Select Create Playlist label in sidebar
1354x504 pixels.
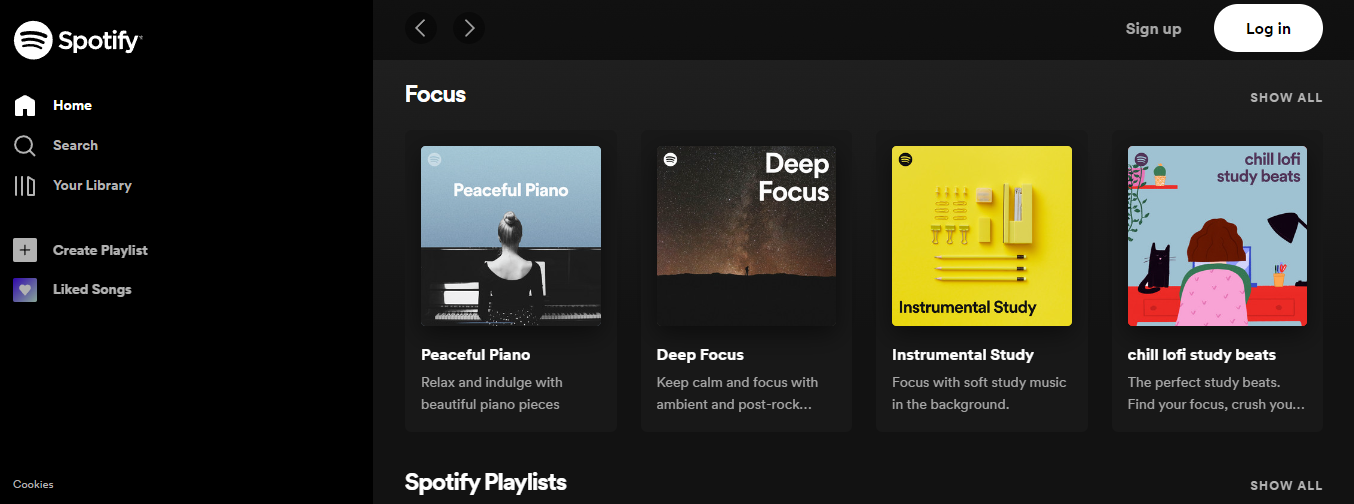pyautogui.click(x=100, y=250)
